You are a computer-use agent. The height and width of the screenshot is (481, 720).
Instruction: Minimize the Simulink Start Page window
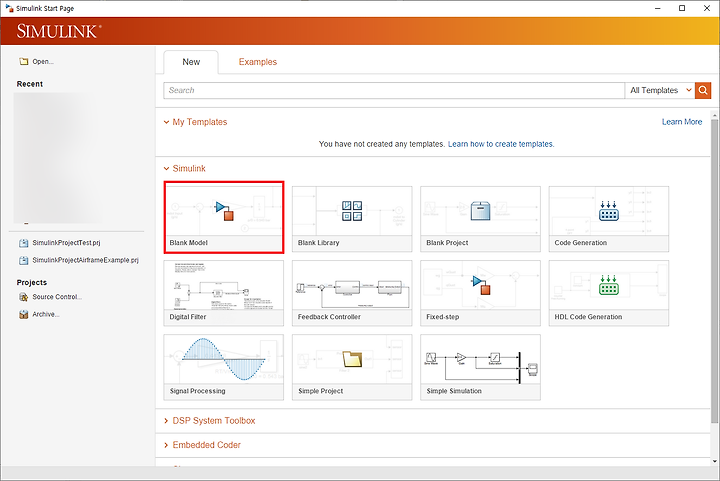click(658, 8)
